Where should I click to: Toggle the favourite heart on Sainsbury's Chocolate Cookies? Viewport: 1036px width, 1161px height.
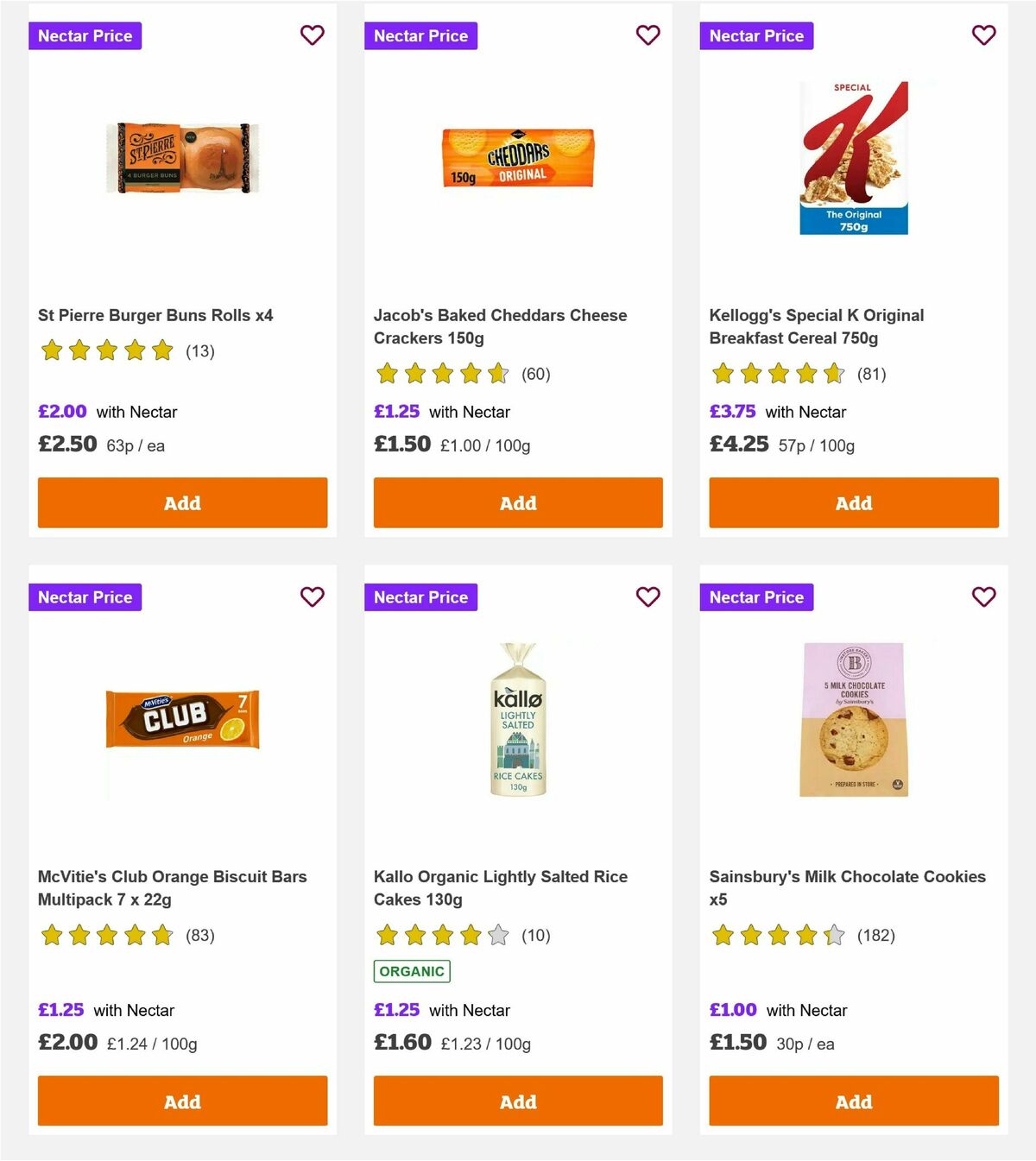983,596
